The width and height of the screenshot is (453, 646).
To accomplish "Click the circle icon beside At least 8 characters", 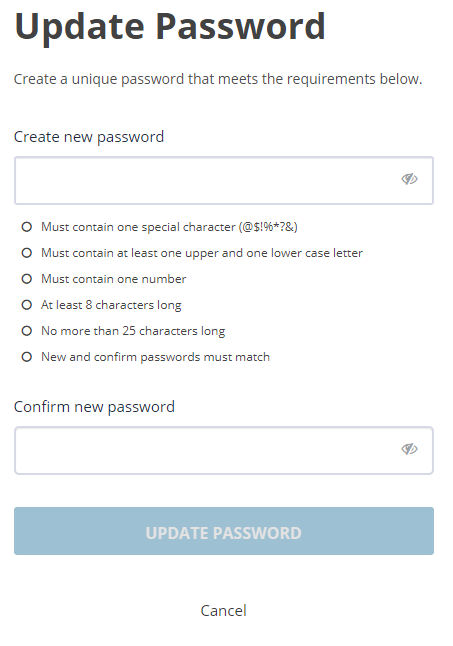I will [x=27, y=305].
